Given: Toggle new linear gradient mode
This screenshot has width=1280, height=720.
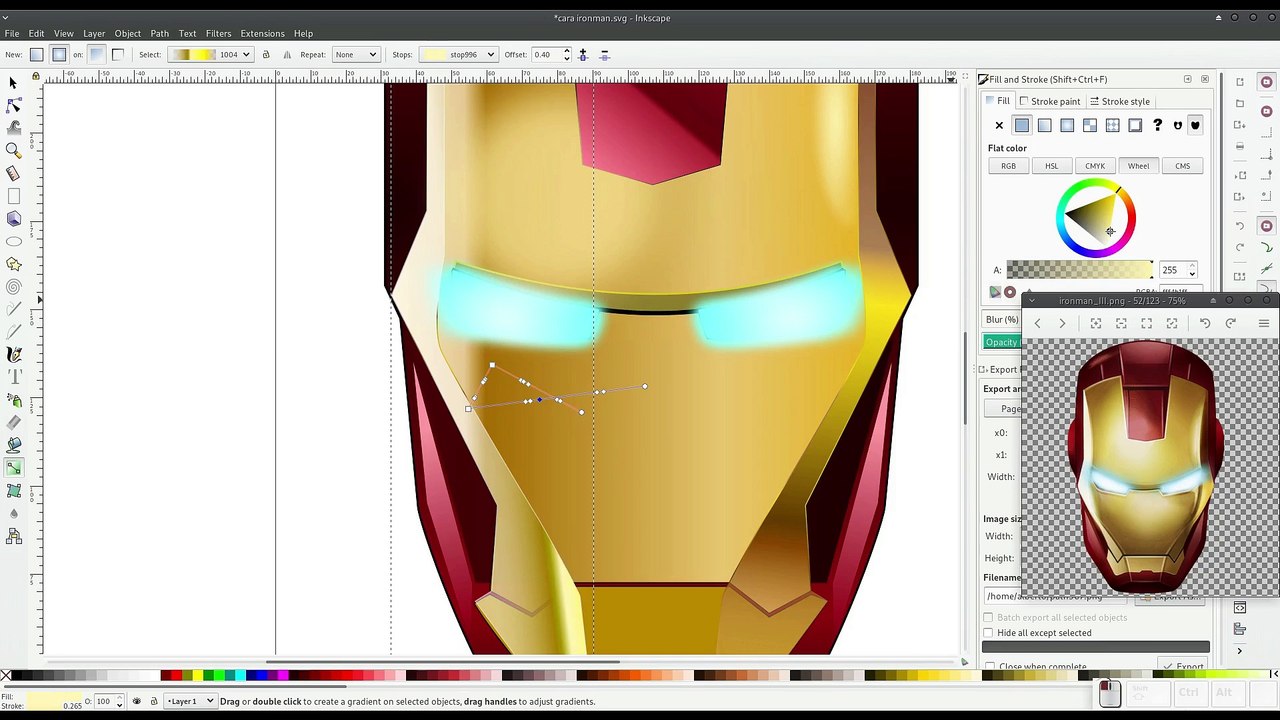Looking at the screenshot, I should coord(37,55).
